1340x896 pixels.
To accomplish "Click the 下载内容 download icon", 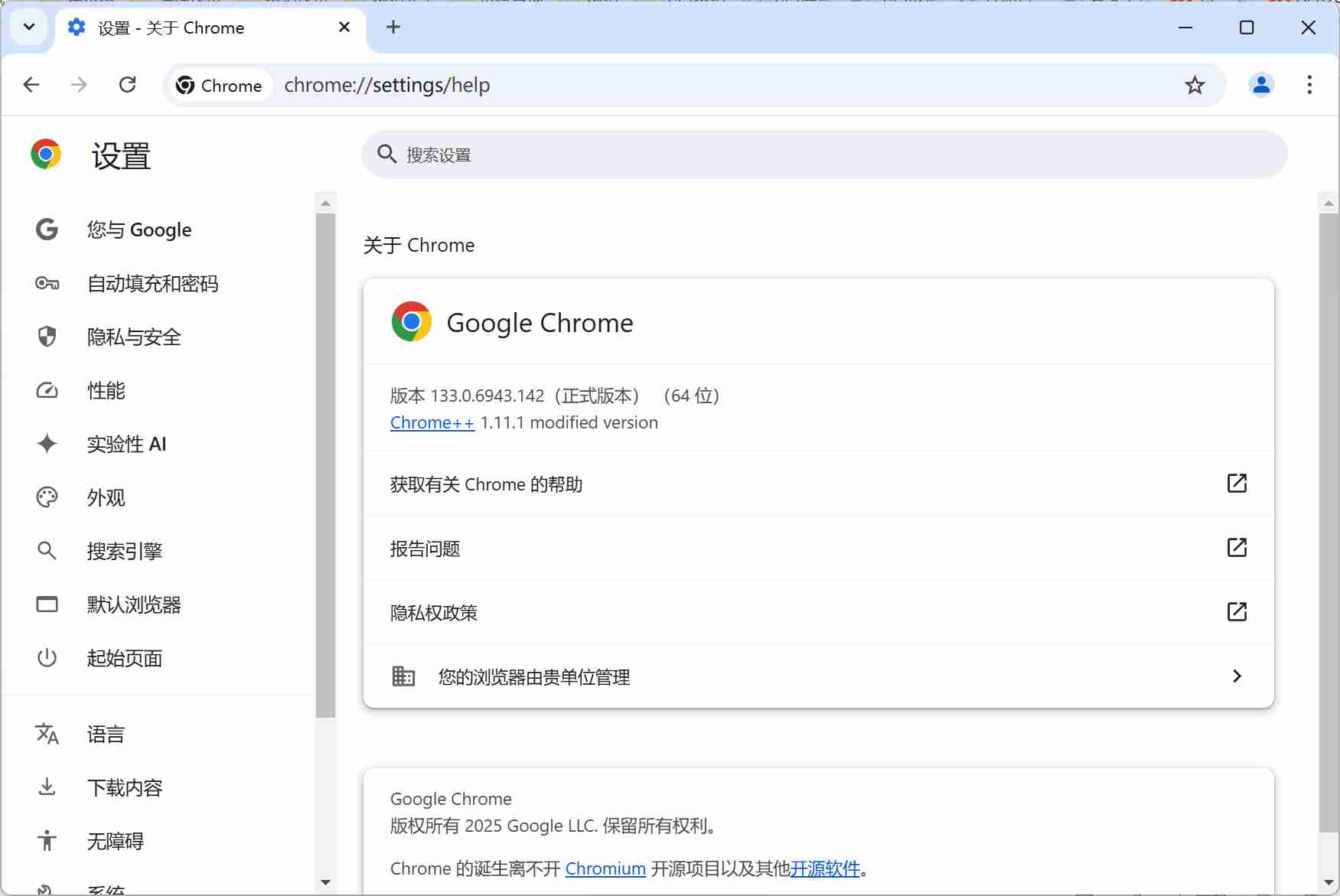I will (x=47, y=787).
